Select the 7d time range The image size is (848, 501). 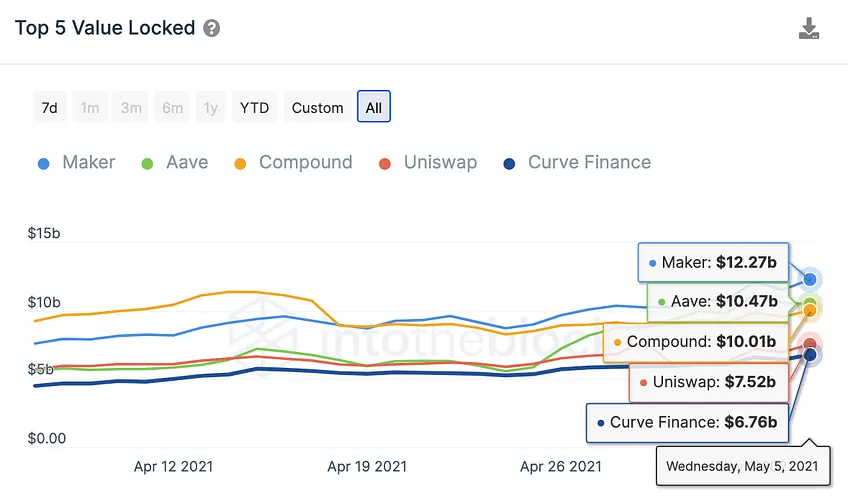pos(50,107)
